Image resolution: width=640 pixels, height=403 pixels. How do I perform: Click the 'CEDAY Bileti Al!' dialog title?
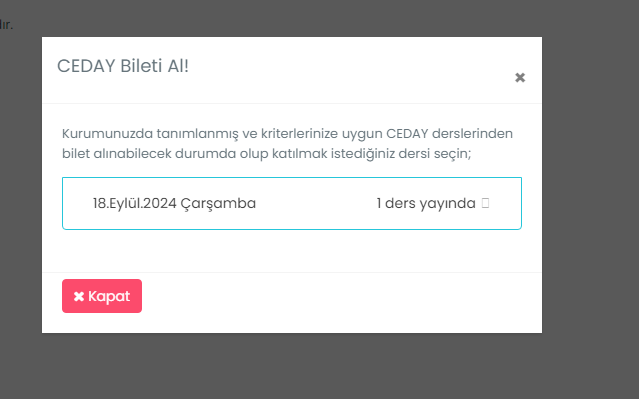click(x=123, y=67)
